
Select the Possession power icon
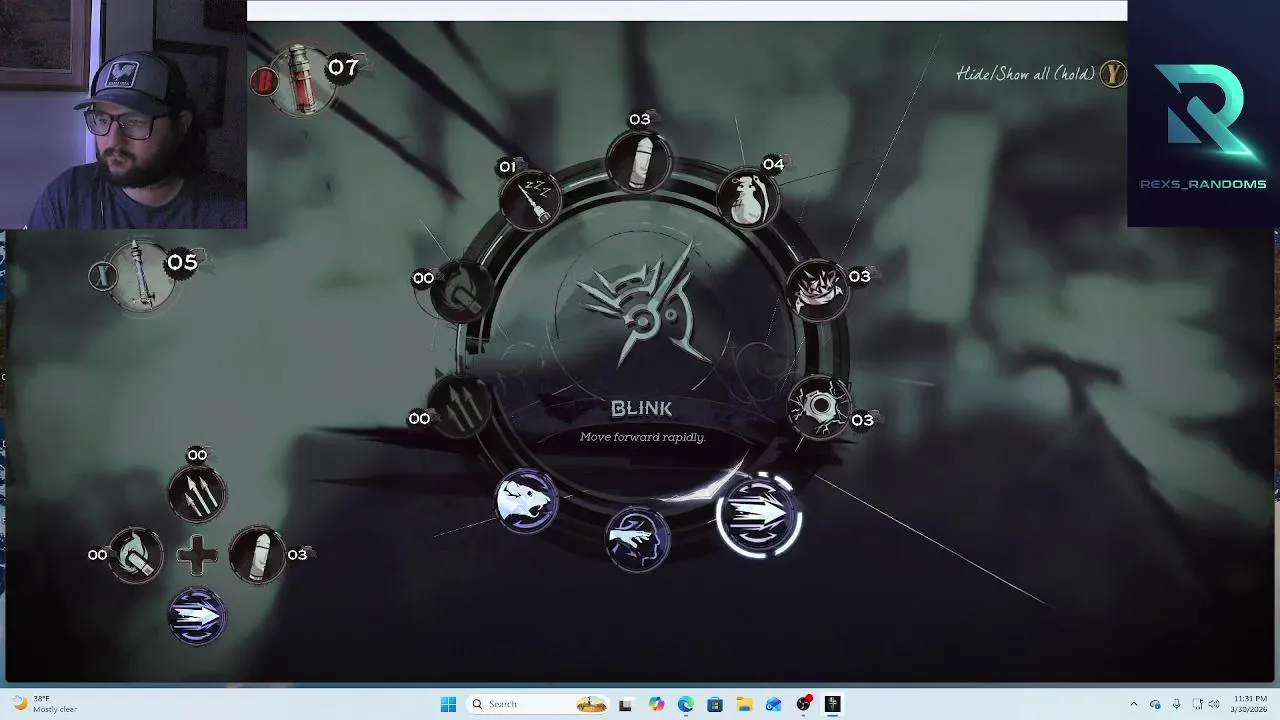[638, 537]
